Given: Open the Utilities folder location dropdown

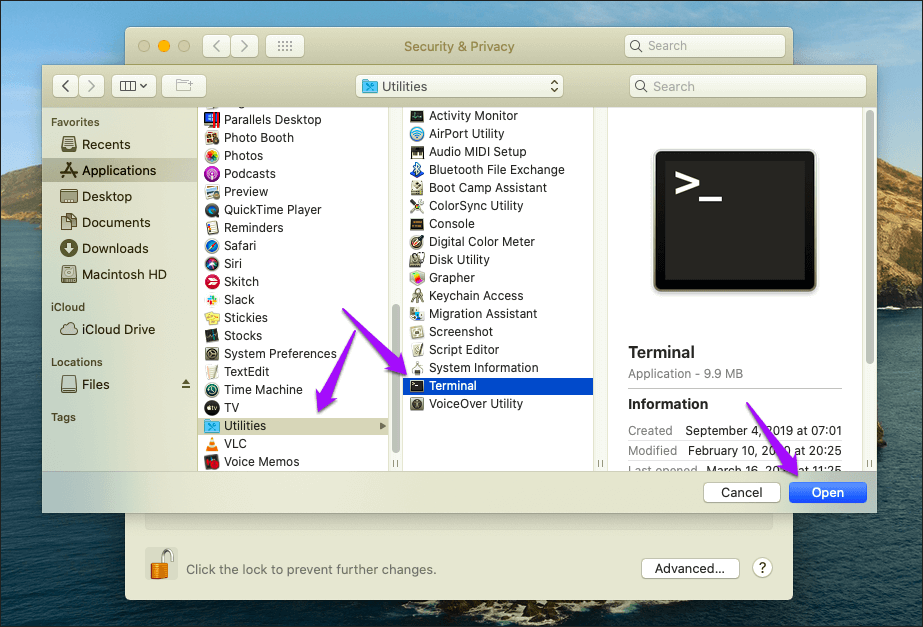Looking at the screenshot, I should pos(459,87).
